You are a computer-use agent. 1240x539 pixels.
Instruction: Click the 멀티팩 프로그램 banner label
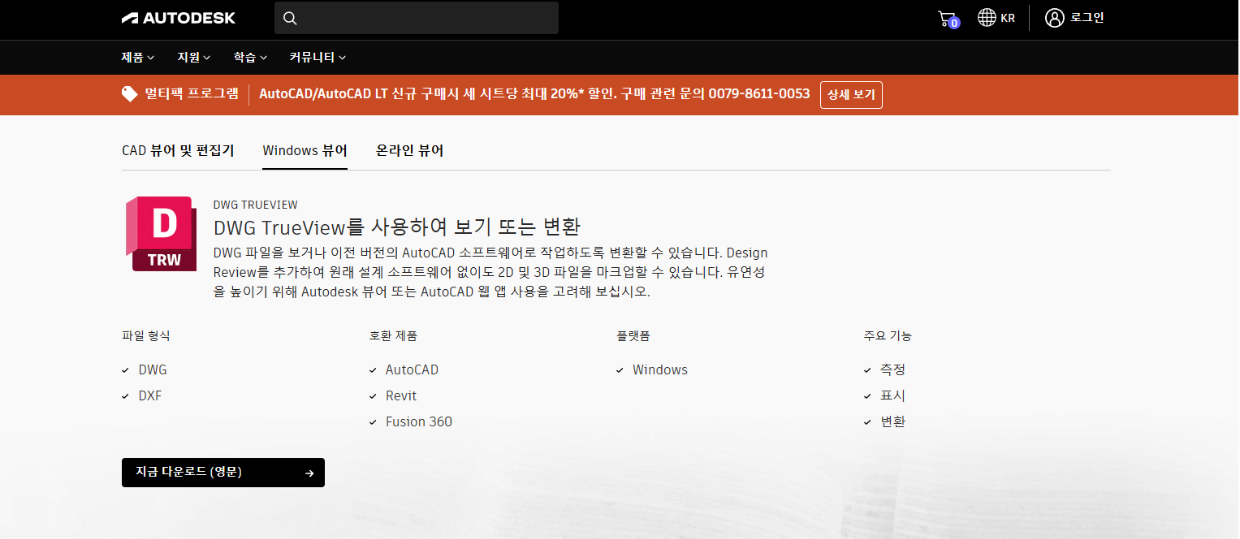coord(192,94)
